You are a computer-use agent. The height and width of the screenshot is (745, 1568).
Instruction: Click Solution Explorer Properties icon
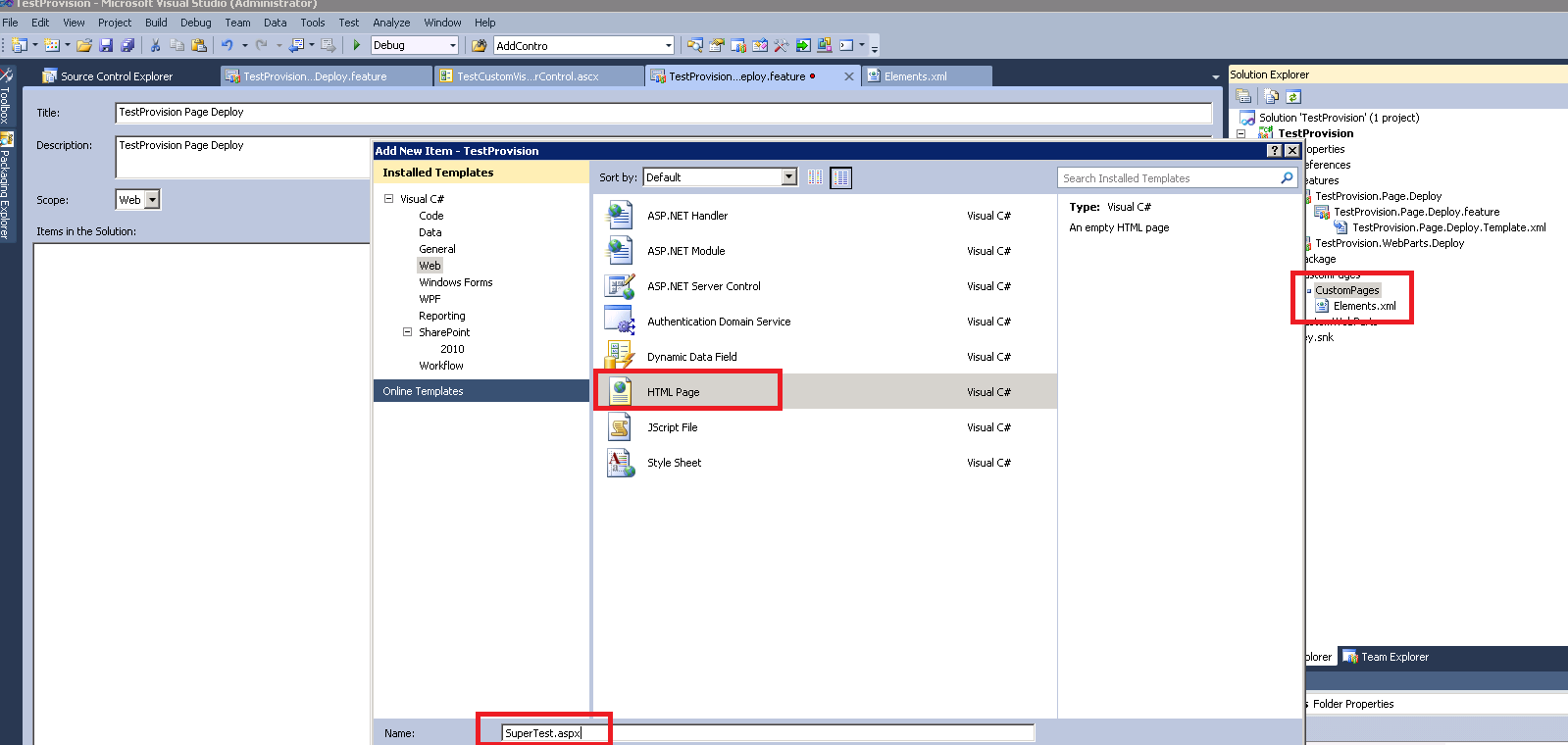[x=1243, y=96]
